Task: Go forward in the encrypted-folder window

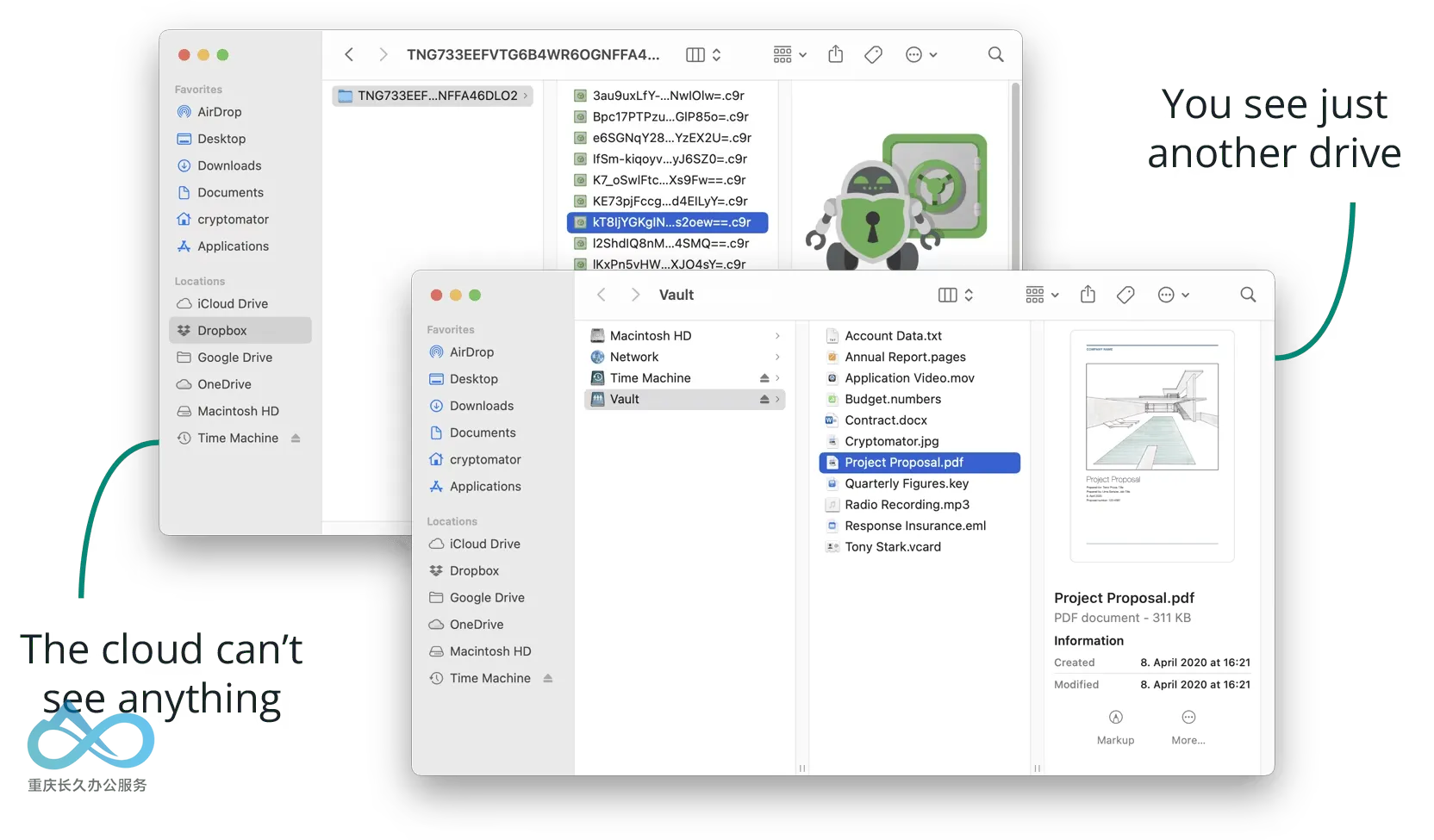Action: pyautogui.click(x=383, y=54)
